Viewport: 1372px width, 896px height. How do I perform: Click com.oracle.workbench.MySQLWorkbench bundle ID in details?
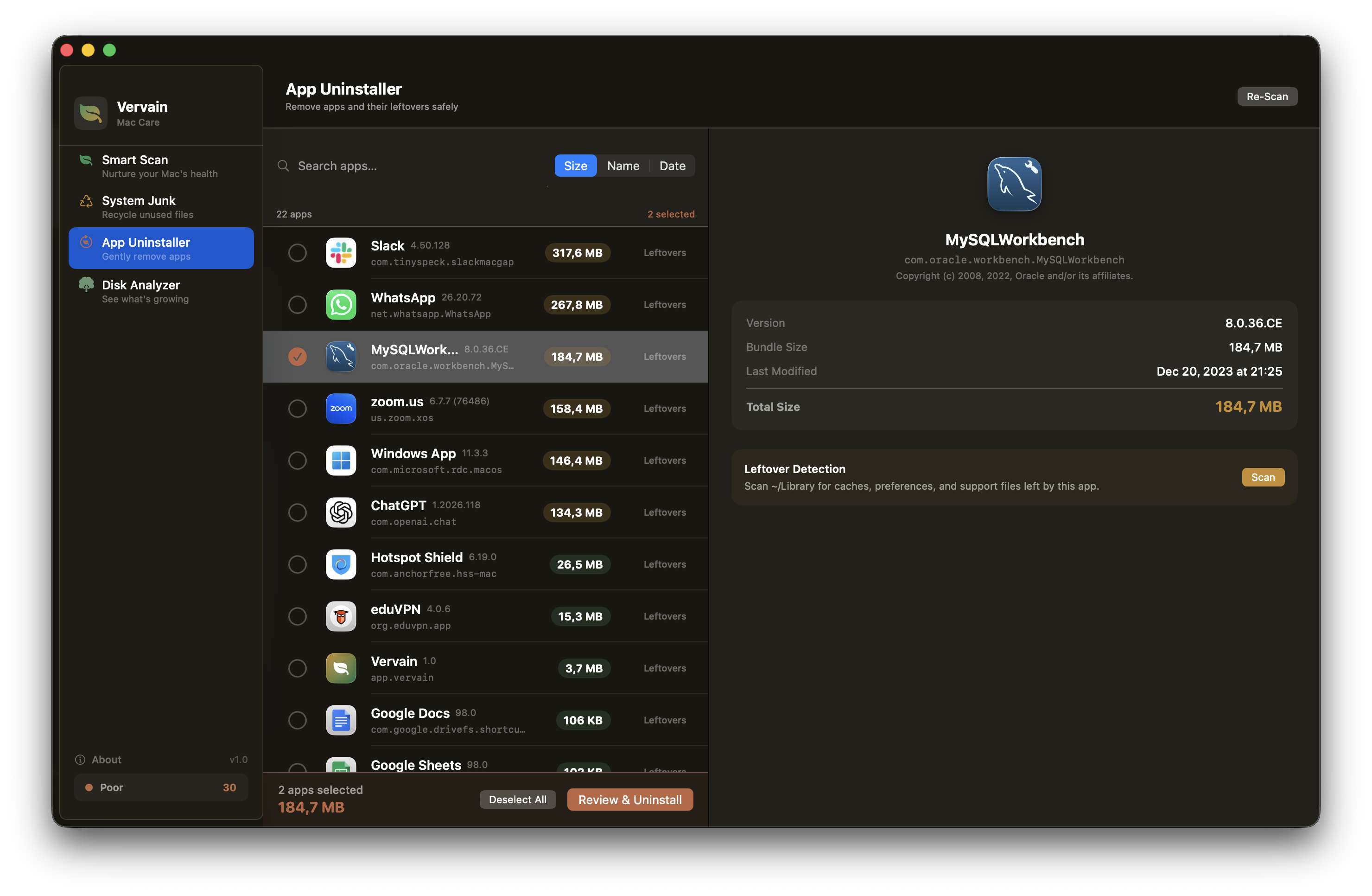(x=1014, y=260)
